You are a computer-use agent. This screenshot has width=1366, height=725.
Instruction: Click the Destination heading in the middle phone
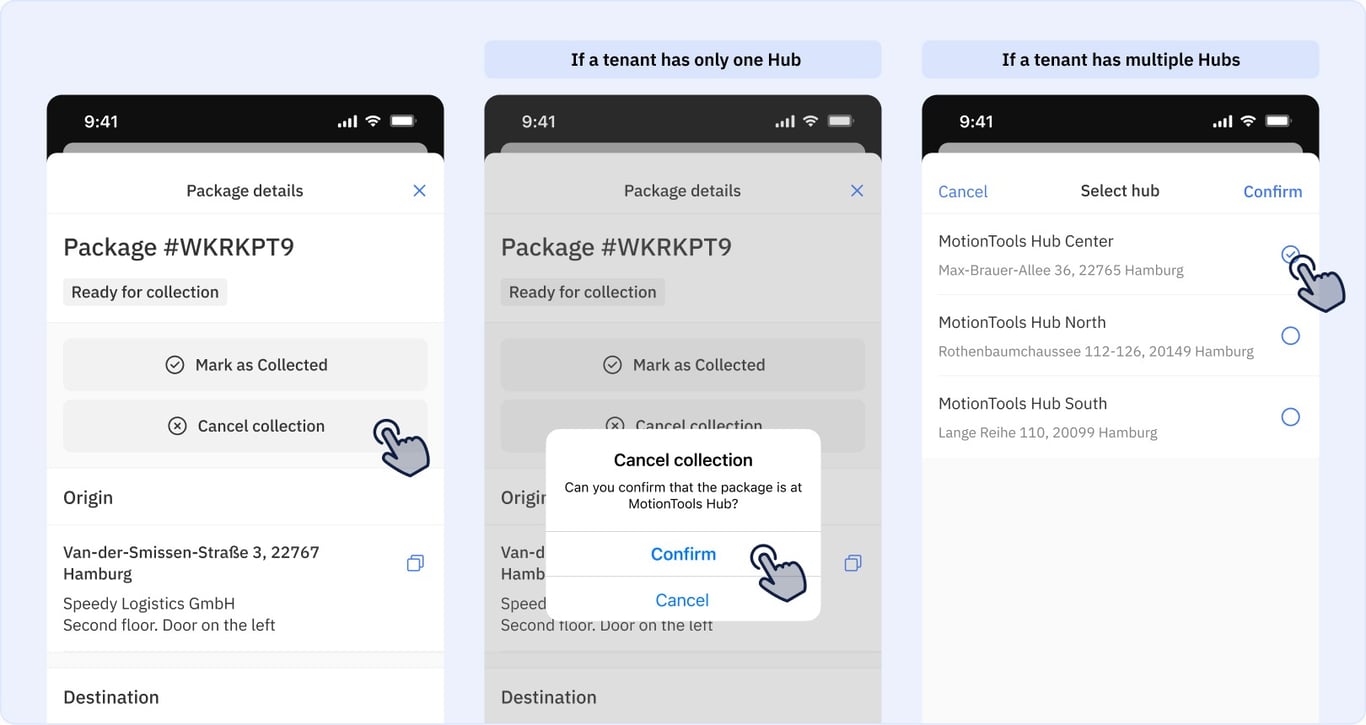[549, 697]
